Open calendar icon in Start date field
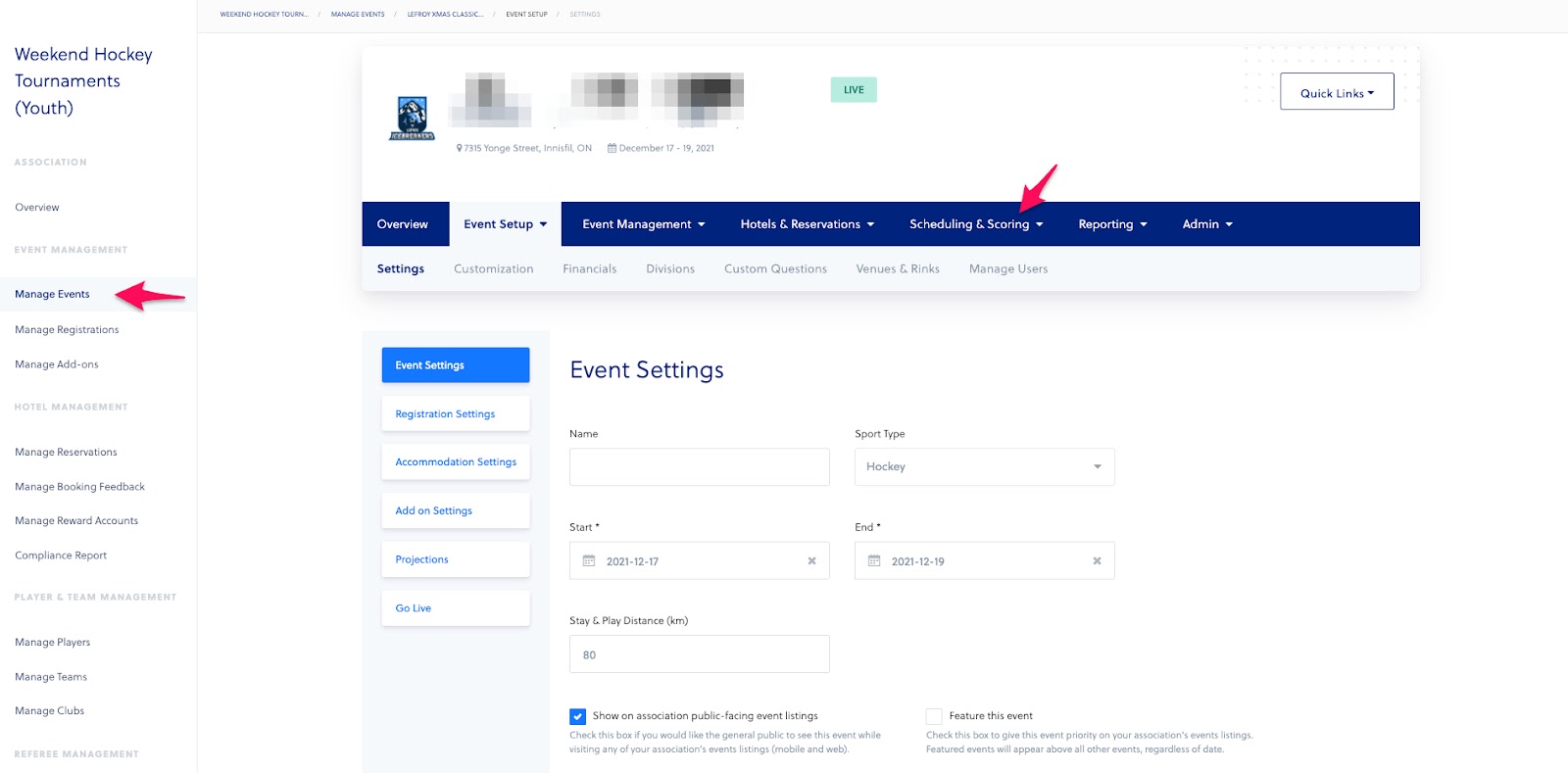 (589, 561)
